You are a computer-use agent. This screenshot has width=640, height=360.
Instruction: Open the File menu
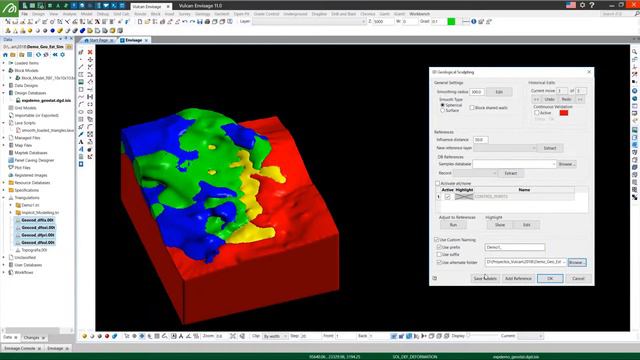tap(24, 14)
